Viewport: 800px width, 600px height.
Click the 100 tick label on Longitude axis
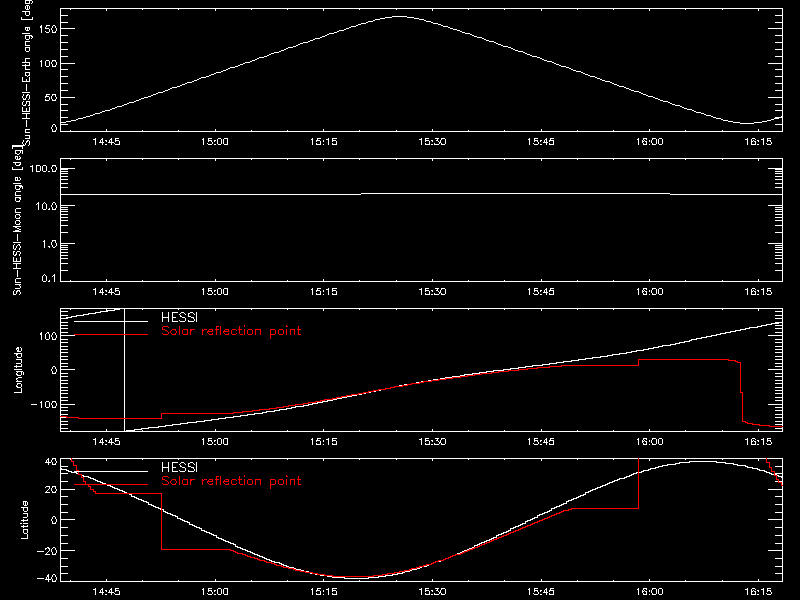(x=48, y=336)
